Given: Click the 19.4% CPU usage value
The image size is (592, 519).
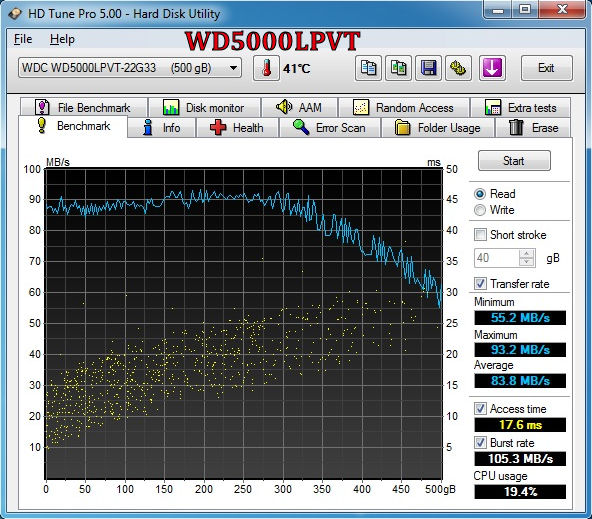Looking at the screenshot, I should 520,492.
